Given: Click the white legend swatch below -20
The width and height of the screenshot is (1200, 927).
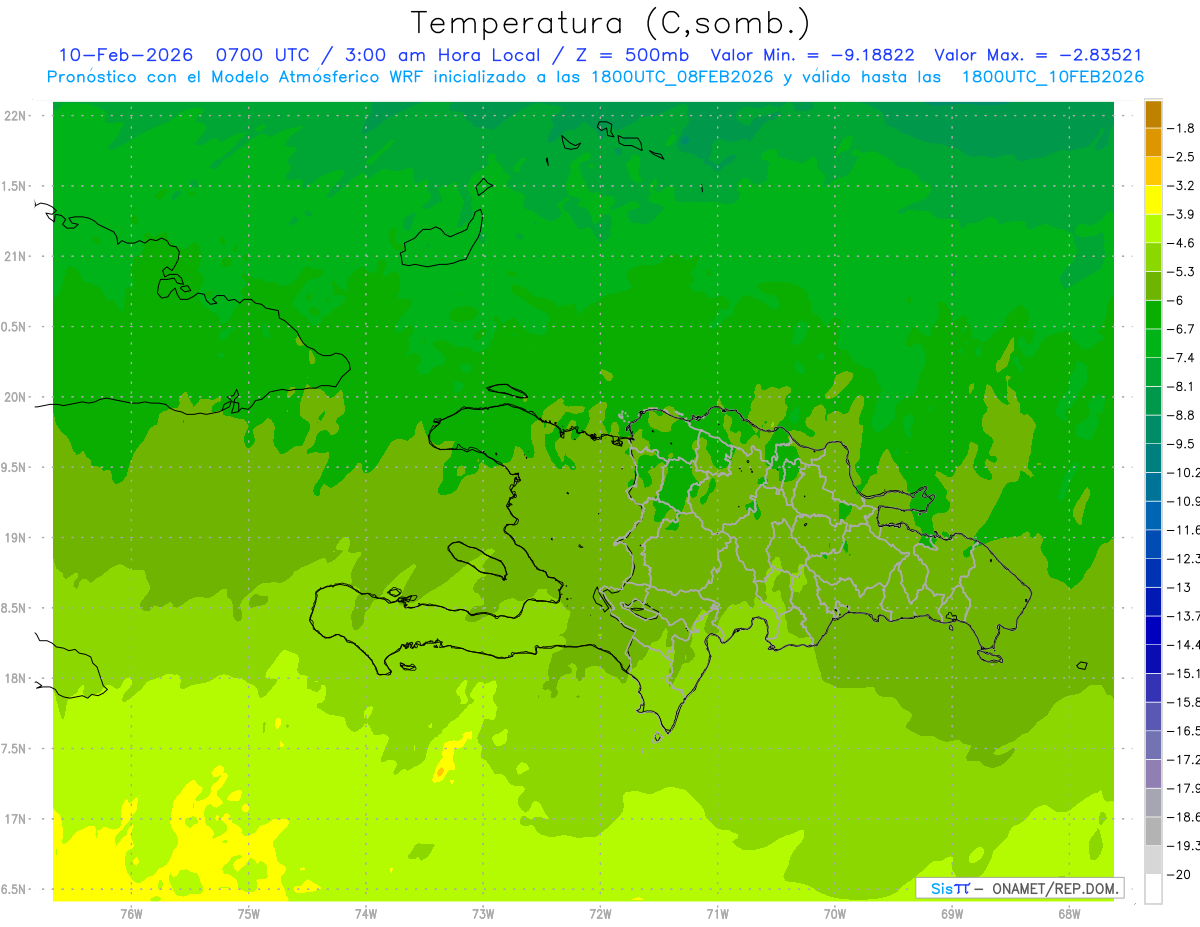Looking at the screenshot, I should (x=1153, y=889).
